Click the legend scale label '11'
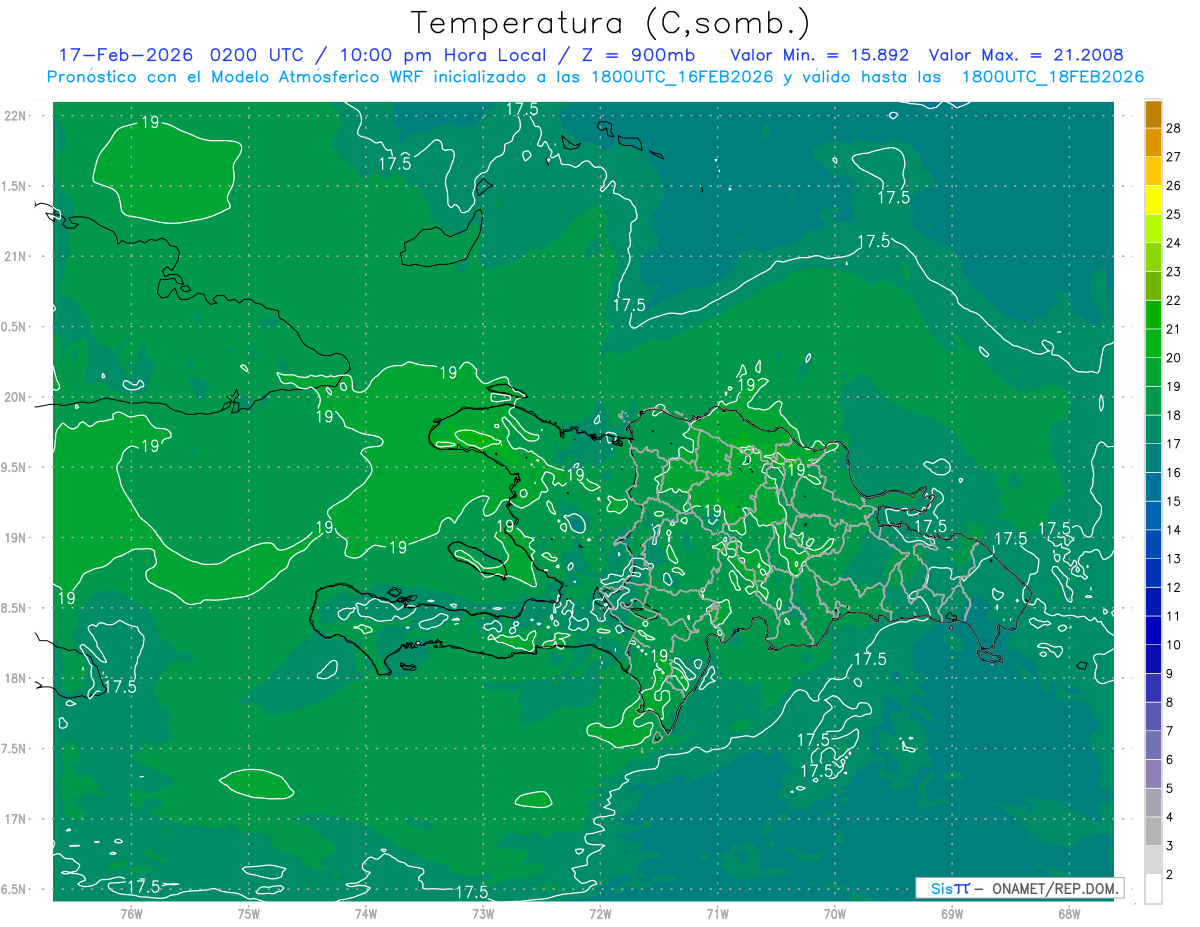 click(1174, 616)
